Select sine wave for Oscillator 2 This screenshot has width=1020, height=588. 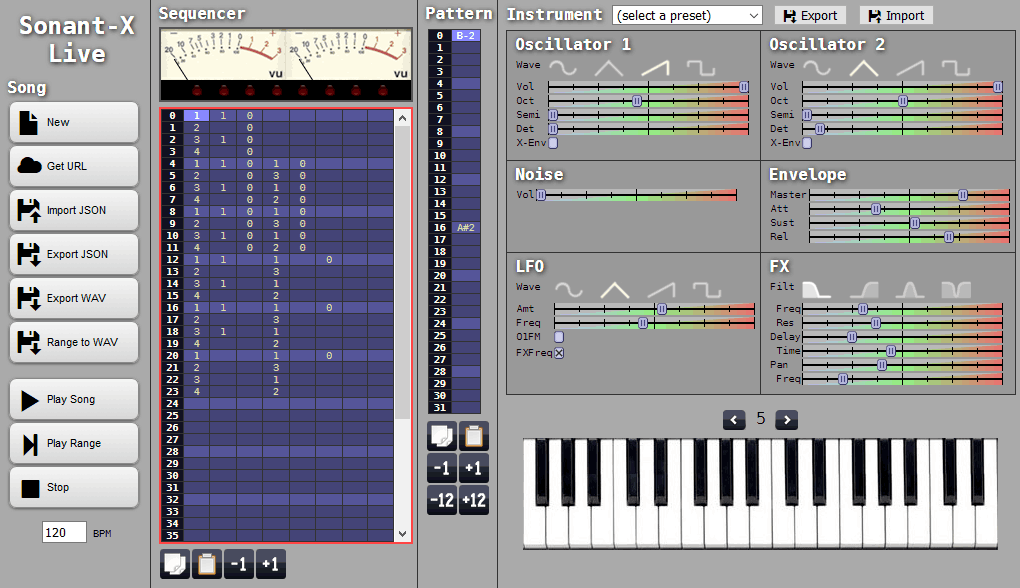click(816, 68)
